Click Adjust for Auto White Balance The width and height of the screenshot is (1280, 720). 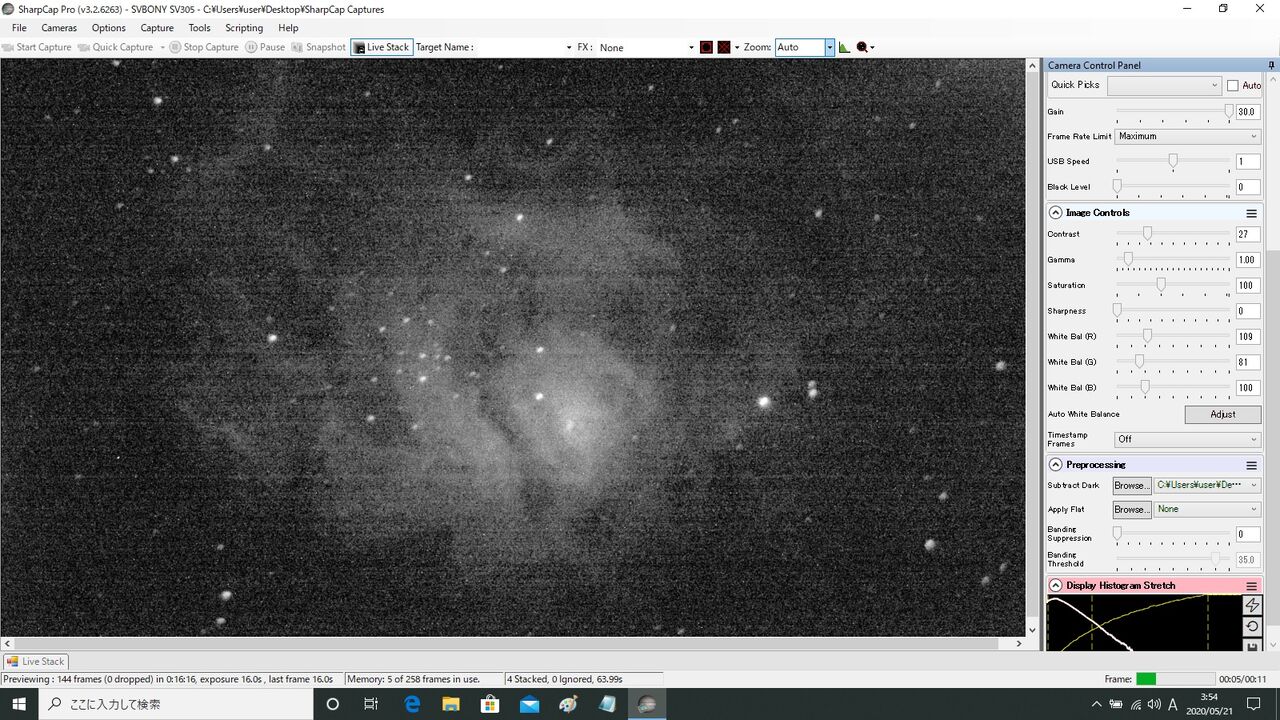pos(1223,414)
